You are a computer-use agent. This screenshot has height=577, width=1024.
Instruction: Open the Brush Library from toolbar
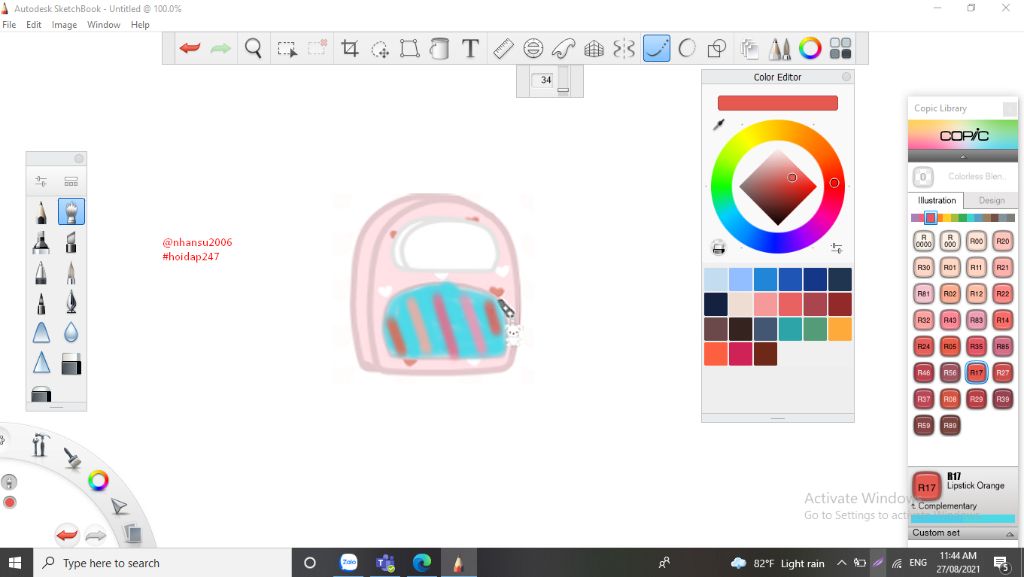point(779,48)
